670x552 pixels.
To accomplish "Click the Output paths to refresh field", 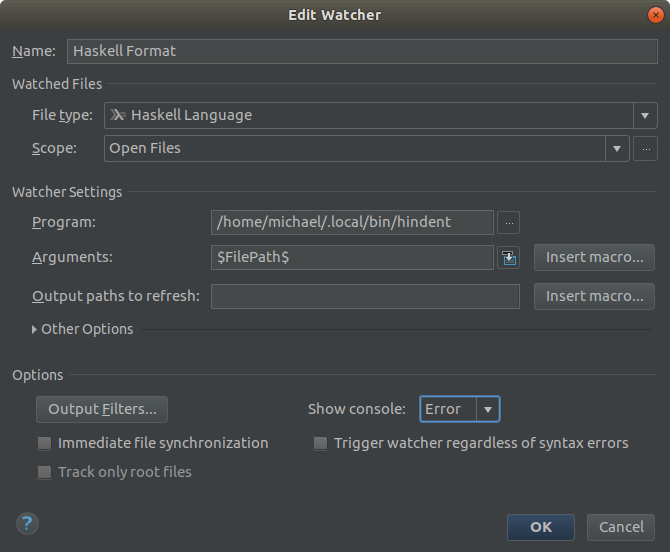I will [x=365, y=296].
